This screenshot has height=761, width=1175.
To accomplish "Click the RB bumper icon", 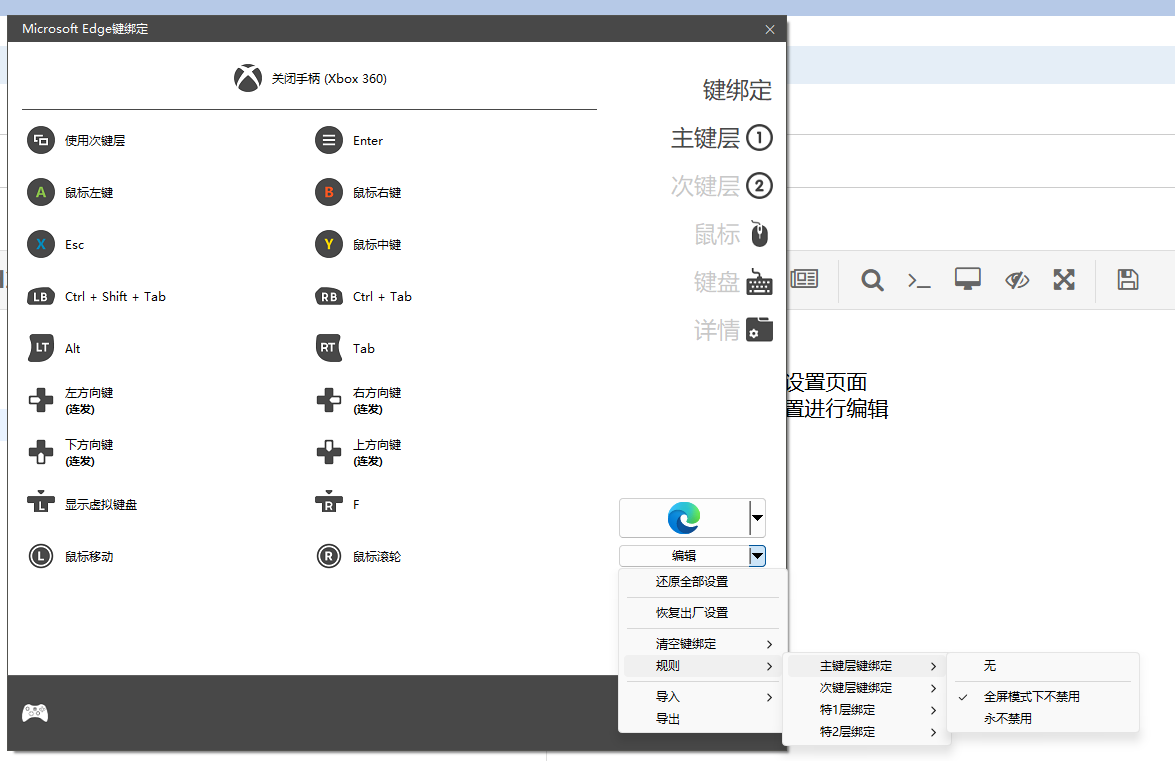I will click(329, 297).
